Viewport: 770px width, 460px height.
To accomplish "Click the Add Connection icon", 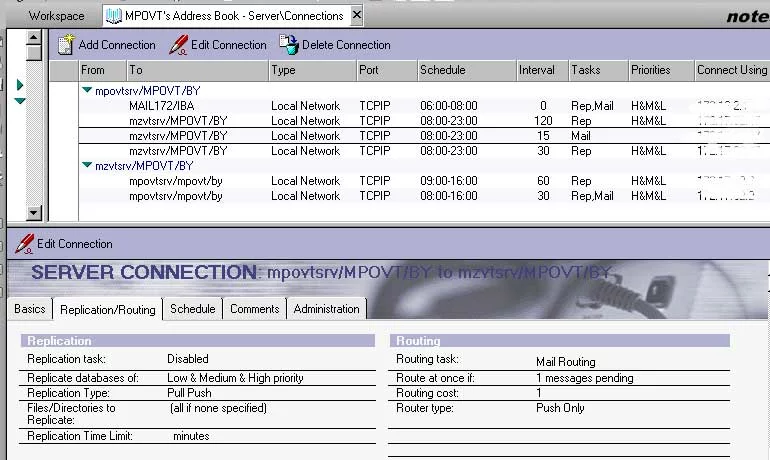I will 66,44.
